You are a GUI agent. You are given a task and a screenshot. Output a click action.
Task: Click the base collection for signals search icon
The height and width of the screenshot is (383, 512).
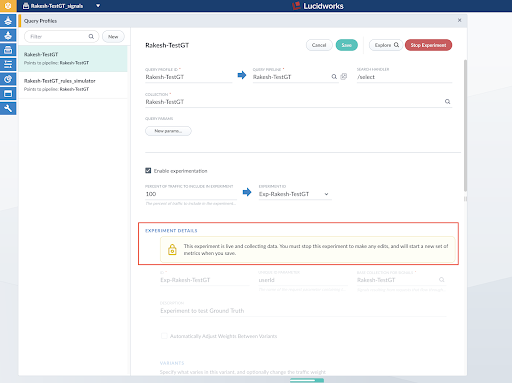pos(442,280)
